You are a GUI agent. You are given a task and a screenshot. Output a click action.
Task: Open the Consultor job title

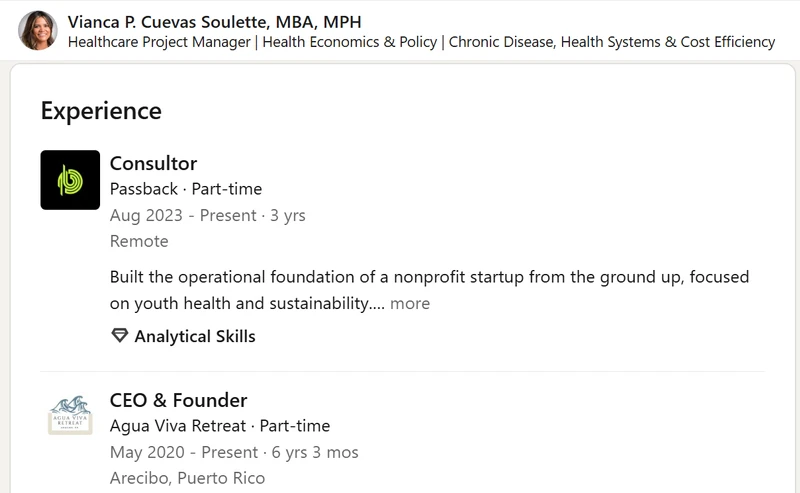pos(153,163)
